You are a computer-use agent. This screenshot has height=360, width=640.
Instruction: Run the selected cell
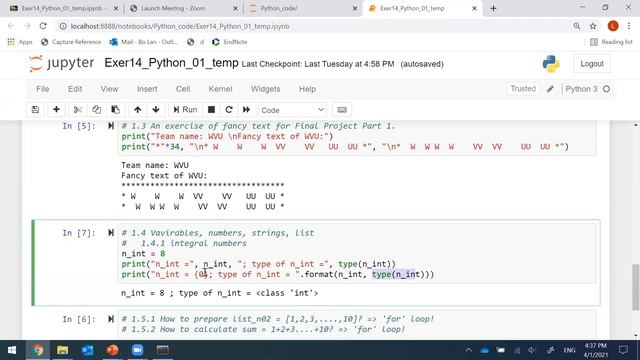tap(185, 110)
